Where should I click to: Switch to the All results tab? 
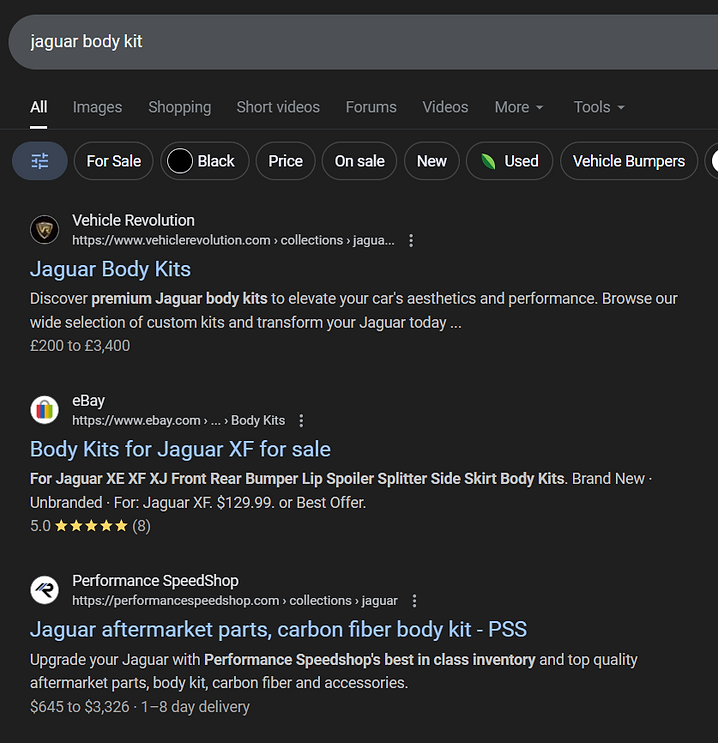pyautogui.click(x=38, y=107)
